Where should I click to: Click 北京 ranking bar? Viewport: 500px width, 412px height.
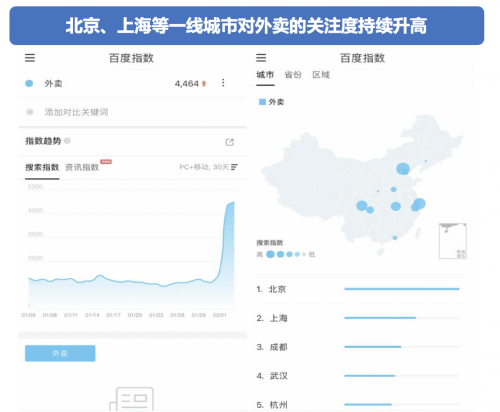(402, 289)
